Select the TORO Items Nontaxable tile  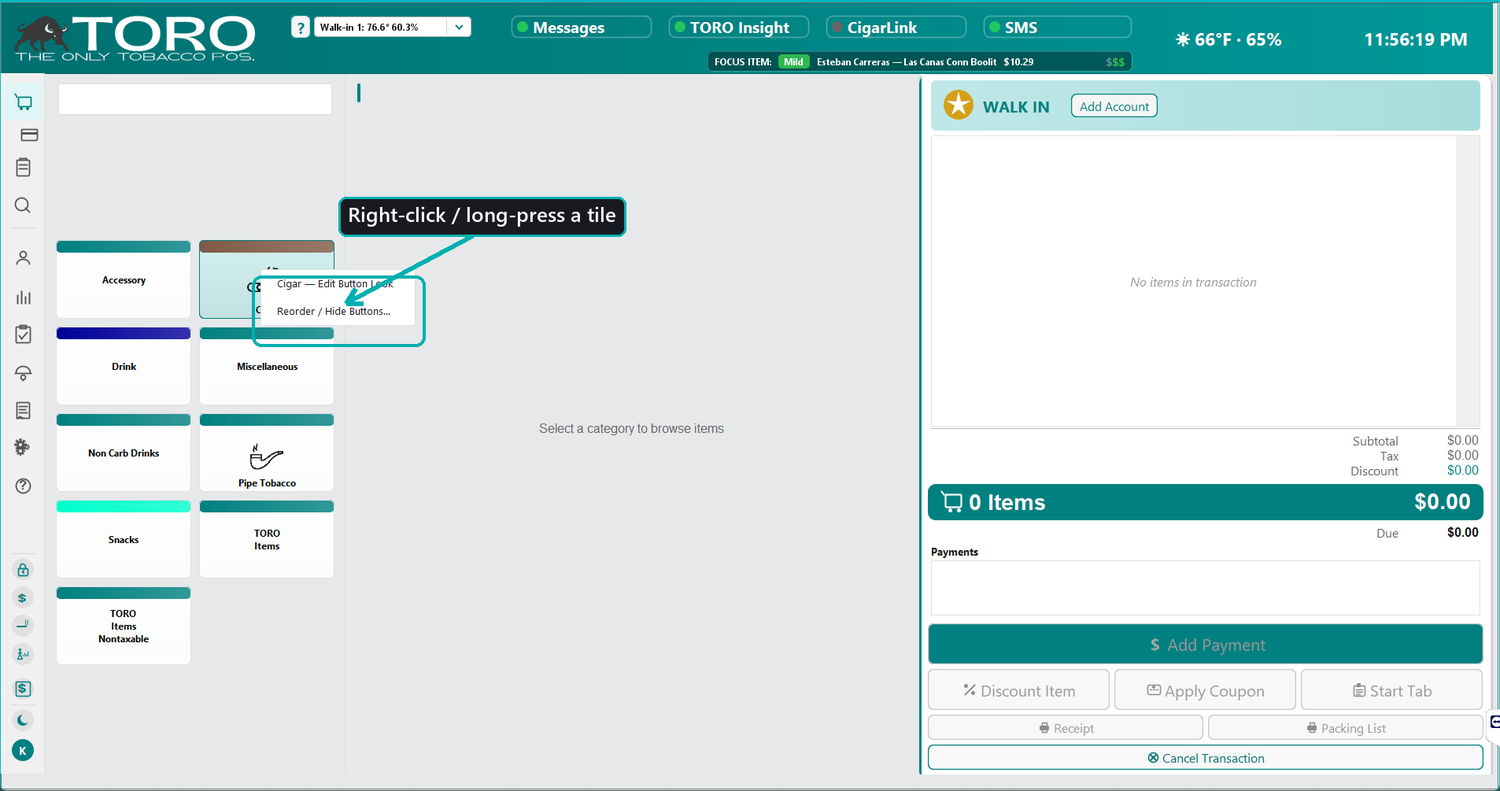click(x=124, y=626)
